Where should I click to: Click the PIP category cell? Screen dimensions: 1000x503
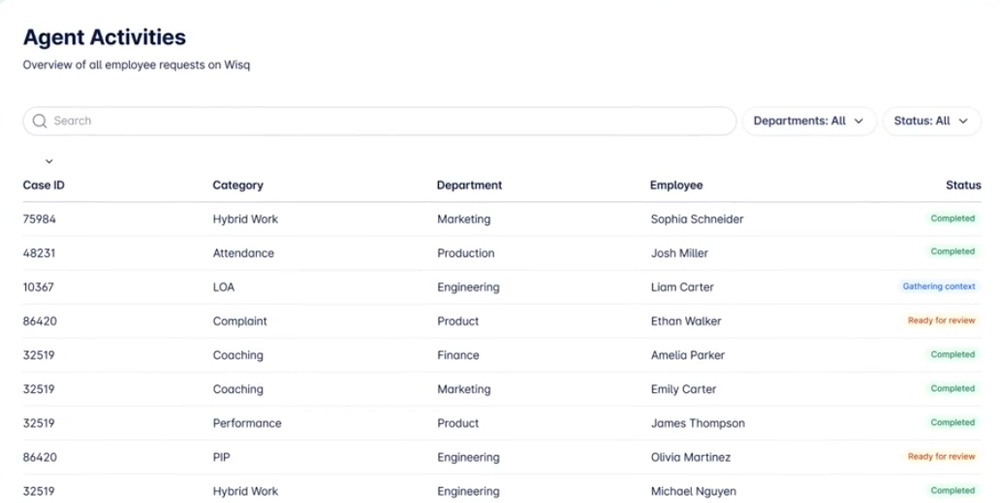221,457
